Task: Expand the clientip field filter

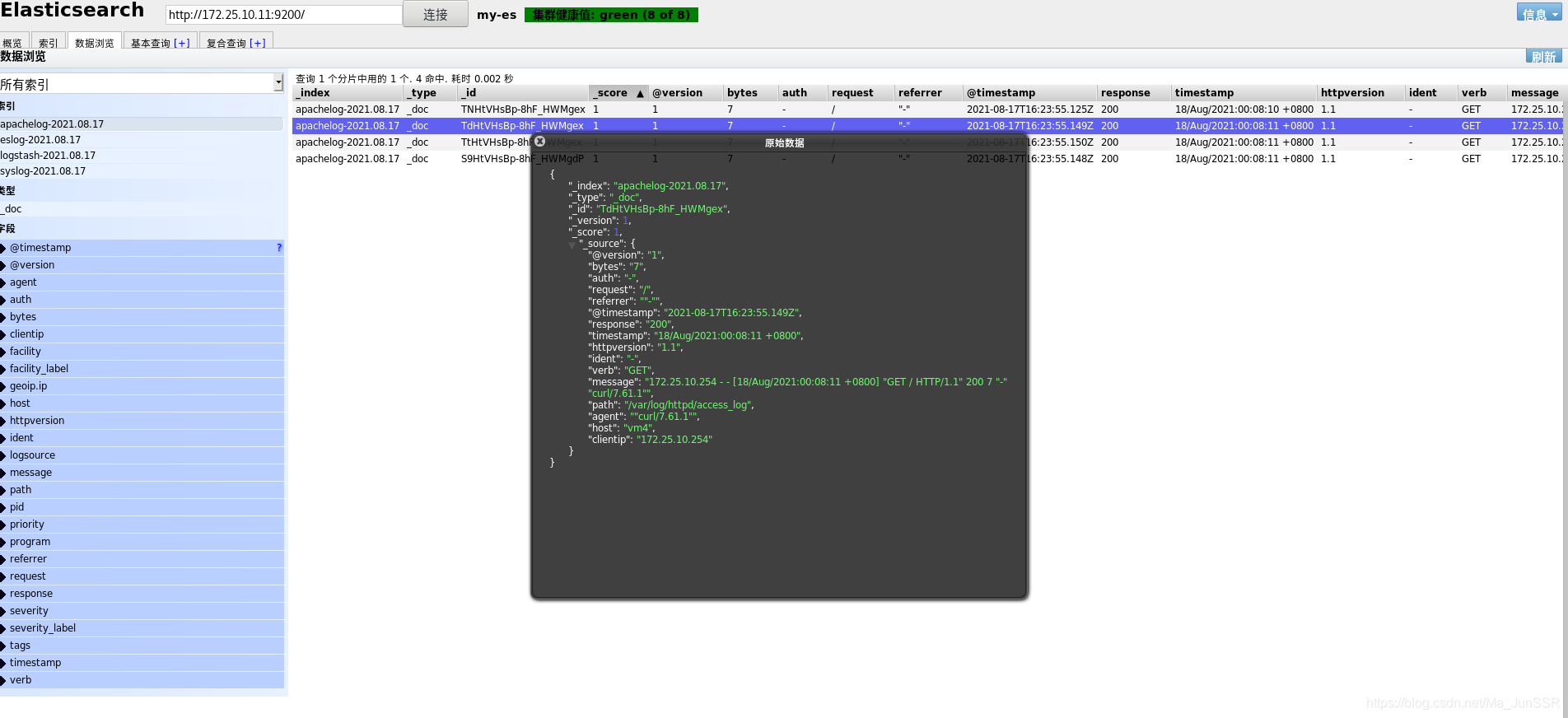Action: point(142,334)
